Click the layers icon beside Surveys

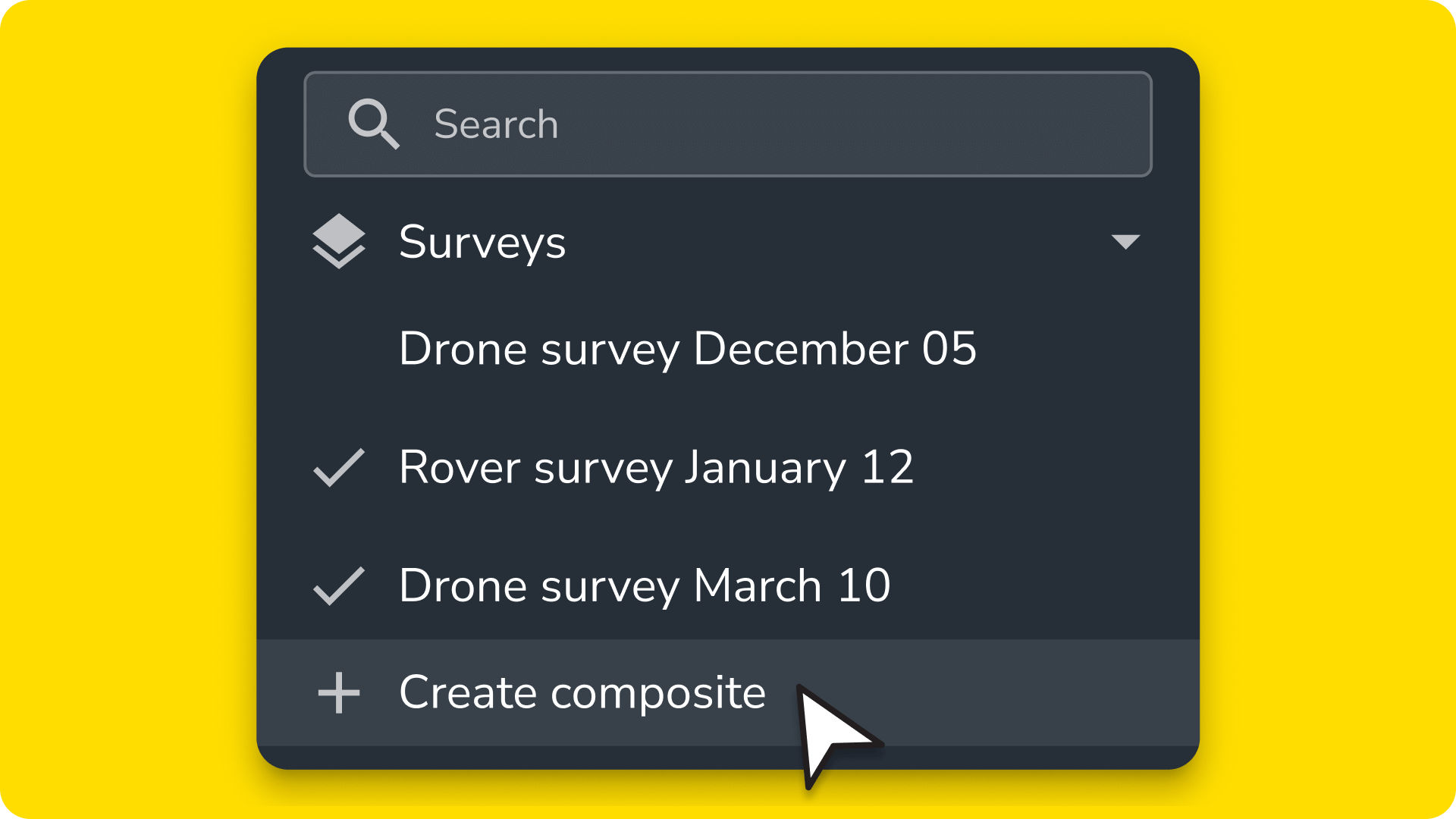[340, 241]
